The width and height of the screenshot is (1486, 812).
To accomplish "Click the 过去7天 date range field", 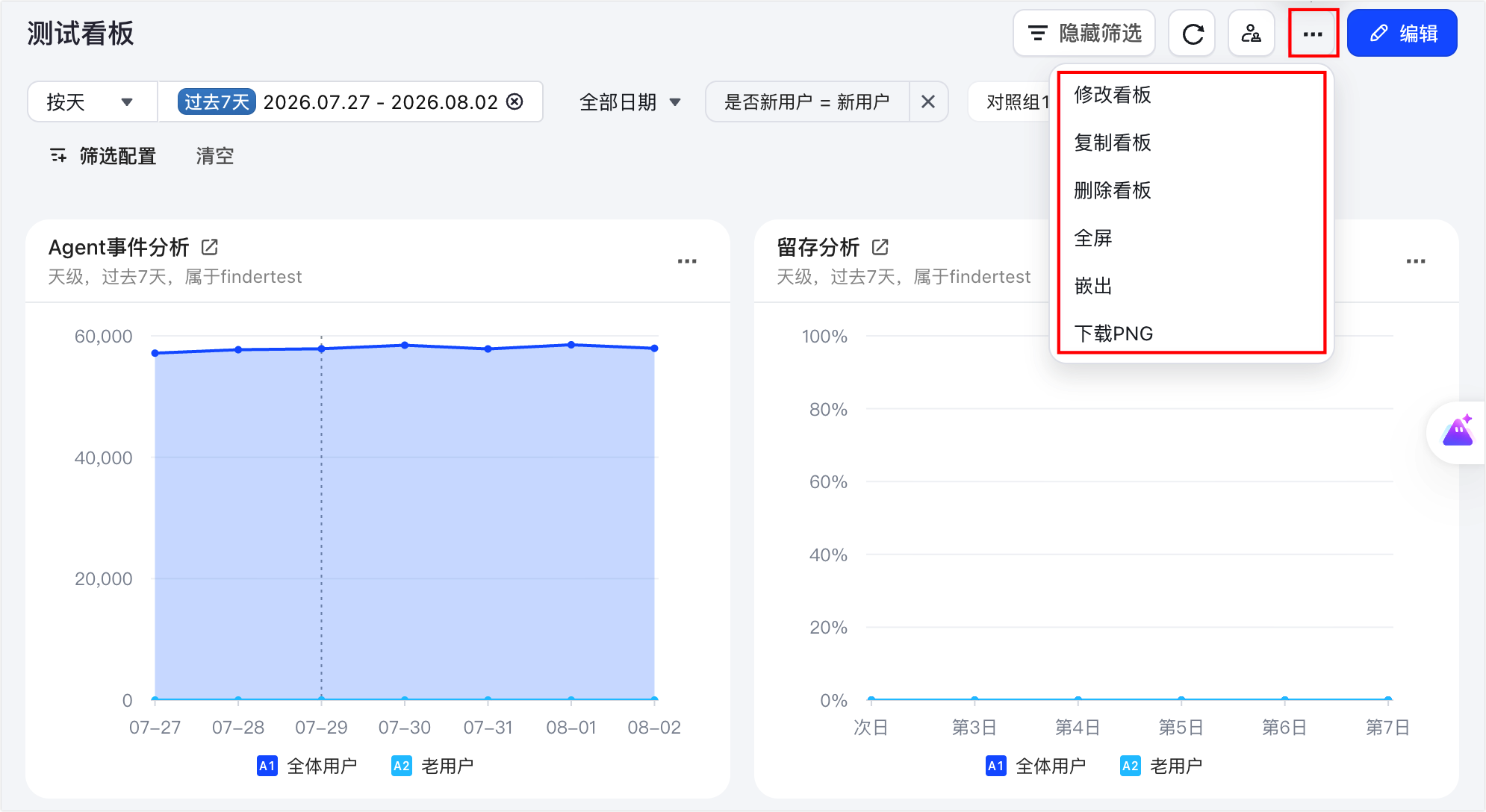I will pyautogui.click(x=350, y=101).
